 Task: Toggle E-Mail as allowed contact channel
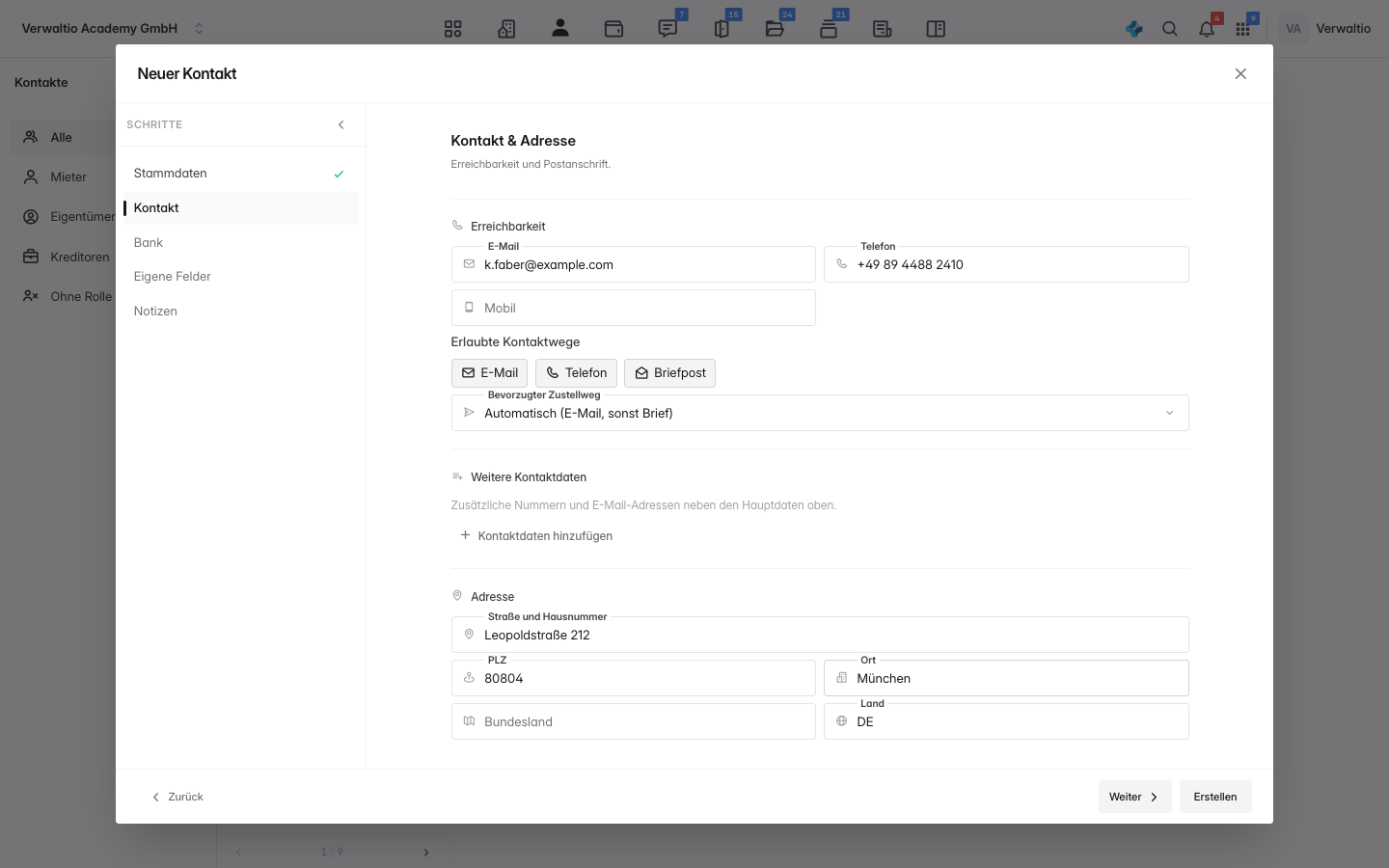coord(489,373)
